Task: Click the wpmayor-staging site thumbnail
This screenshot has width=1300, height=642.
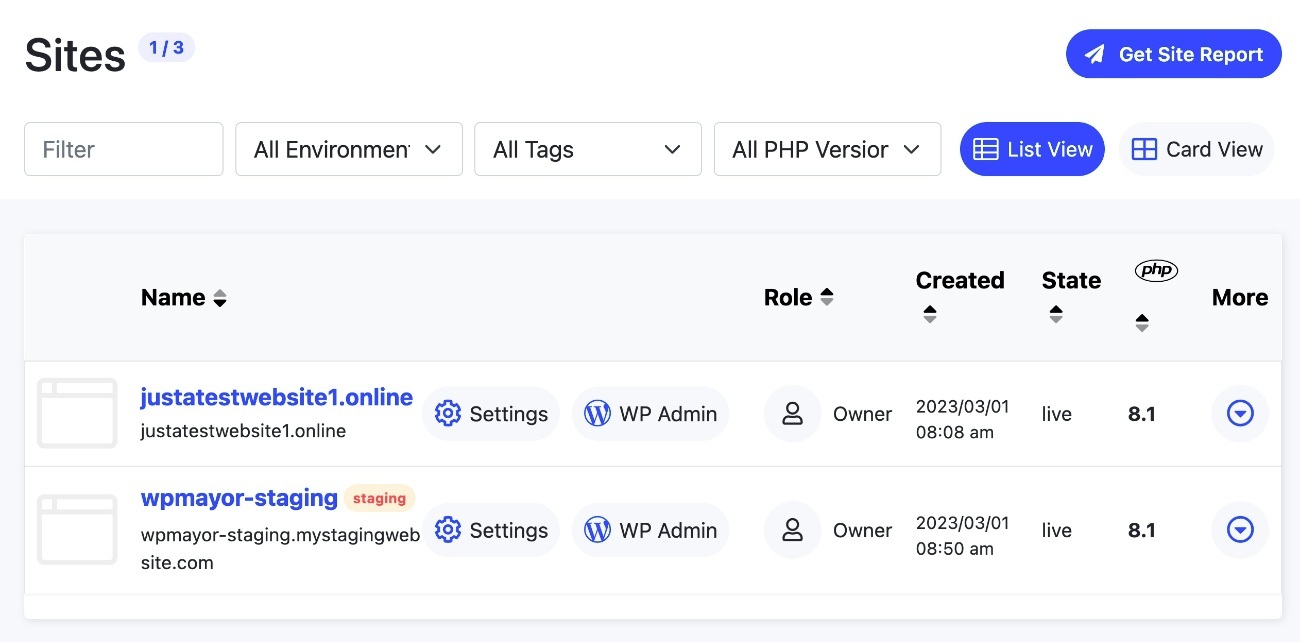Action: point(77,529)
